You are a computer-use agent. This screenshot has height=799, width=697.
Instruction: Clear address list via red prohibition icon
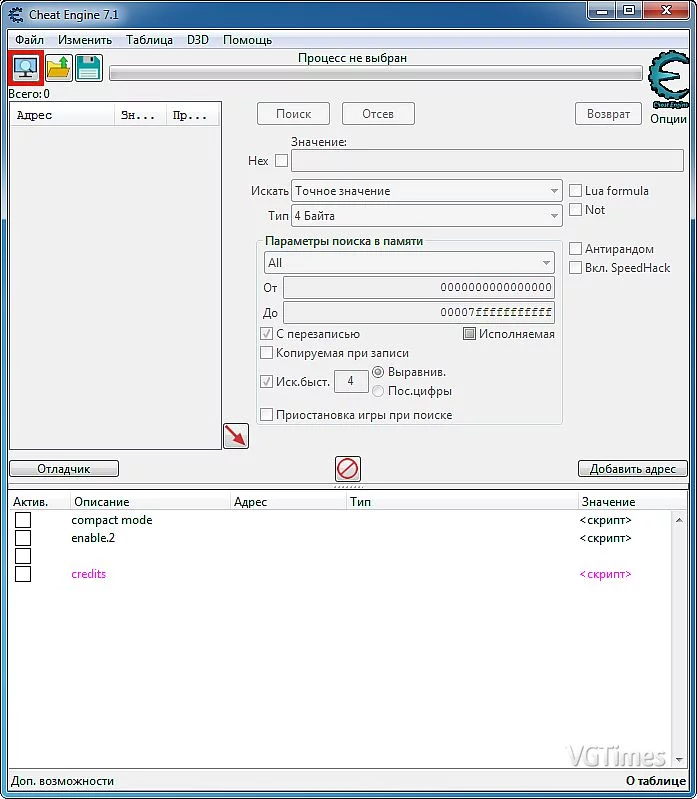348,469
